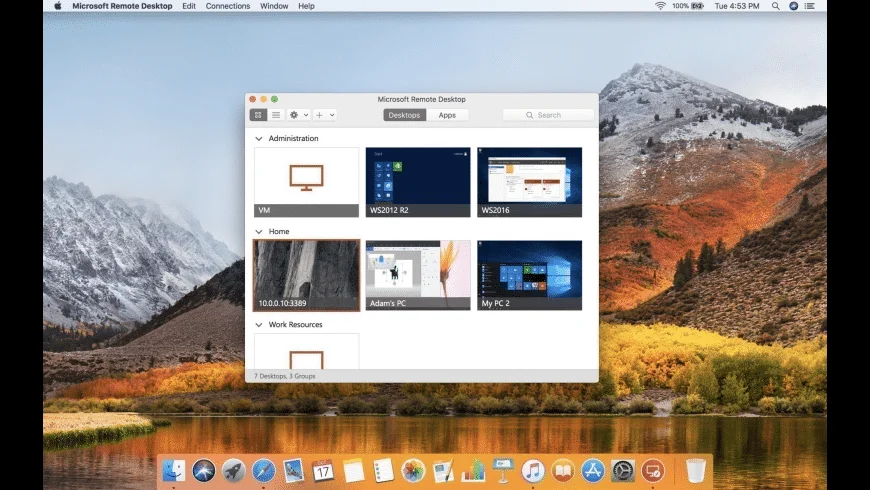Switch to list view in Remote Desktop toolbar

(x=276, y=115)
